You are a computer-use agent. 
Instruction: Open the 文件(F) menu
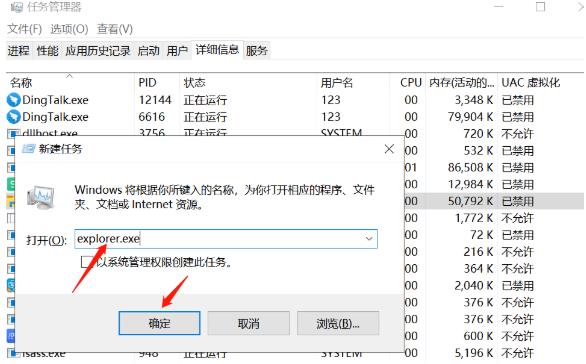[25, 29]
